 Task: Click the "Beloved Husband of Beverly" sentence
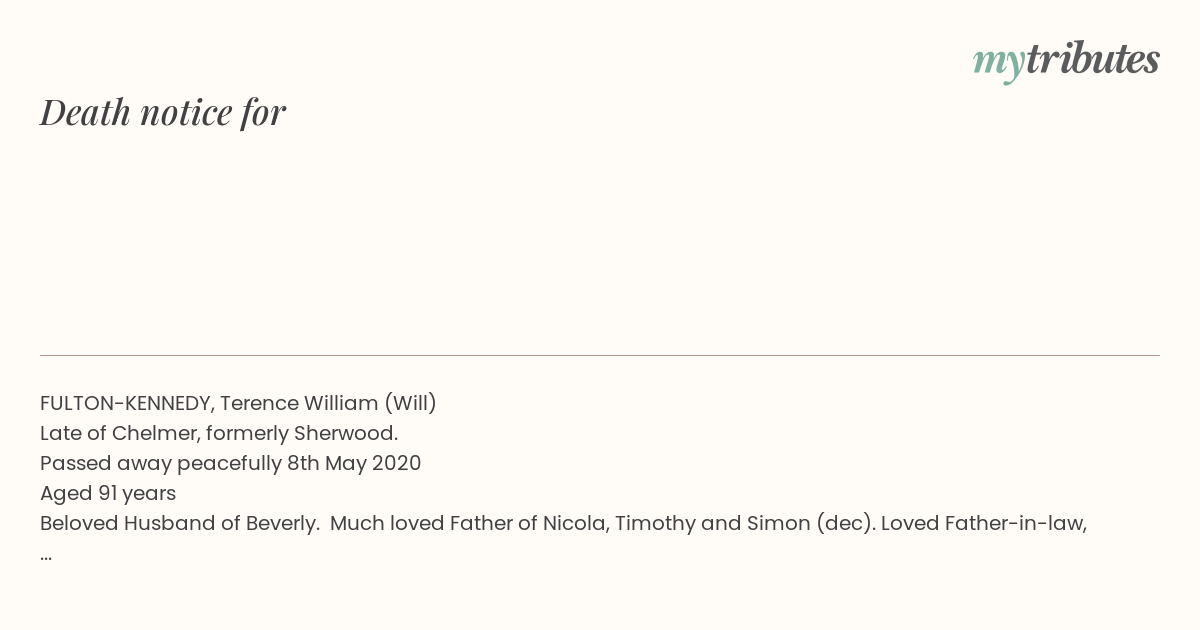click(x=179, y=523)
